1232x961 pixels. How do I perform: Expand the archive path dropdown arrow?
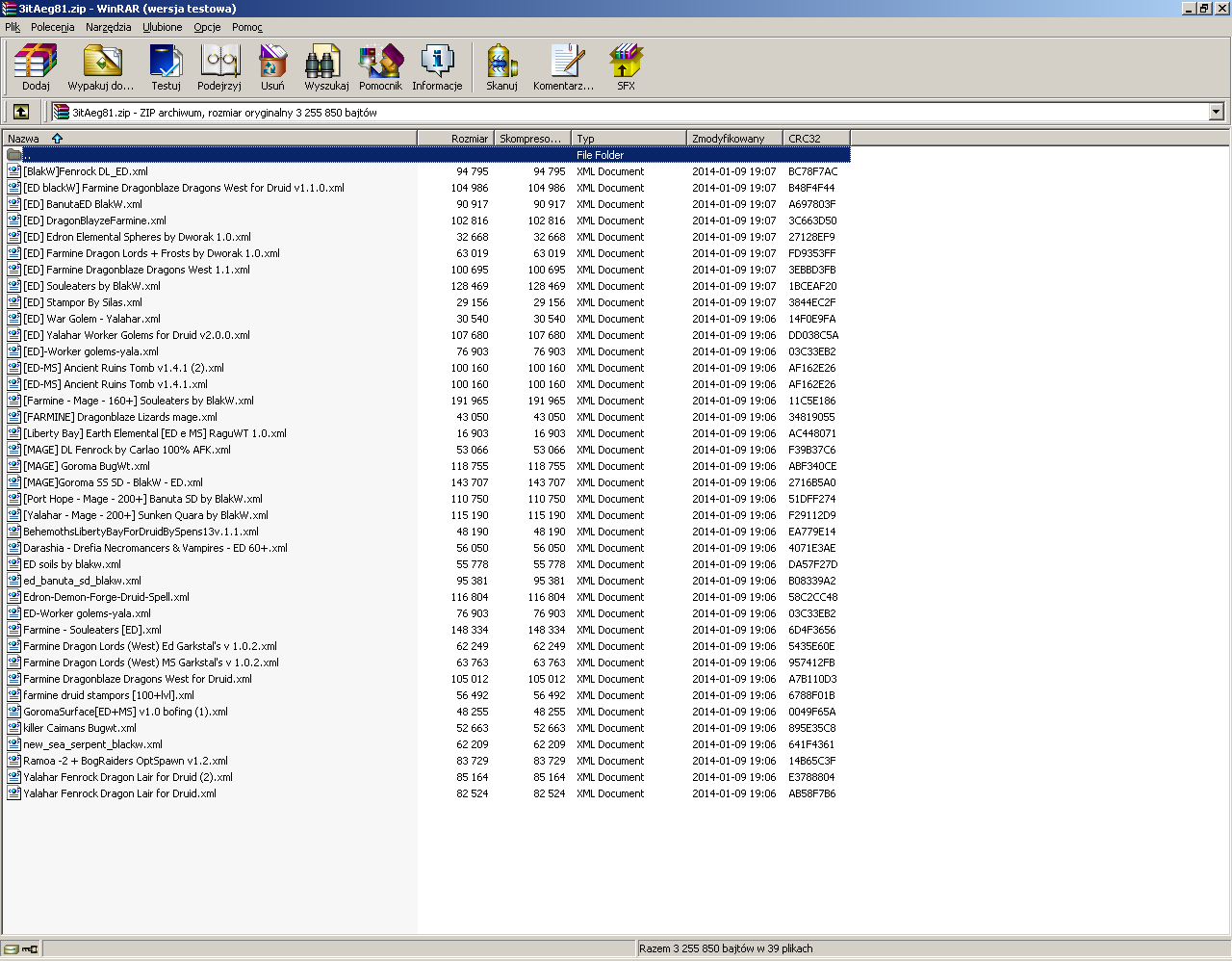click(1216, 112)
